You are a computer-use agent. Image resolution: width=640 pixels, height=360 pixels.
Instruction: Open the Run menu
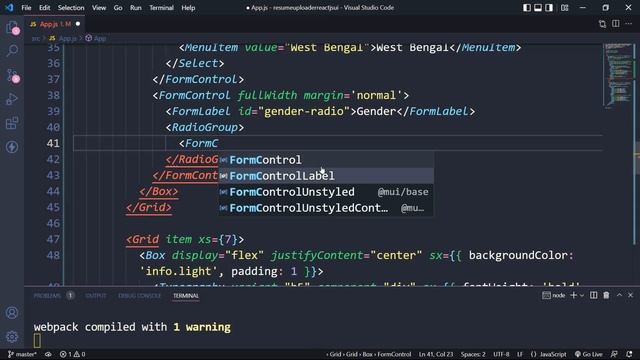click(x=136, y=8)
